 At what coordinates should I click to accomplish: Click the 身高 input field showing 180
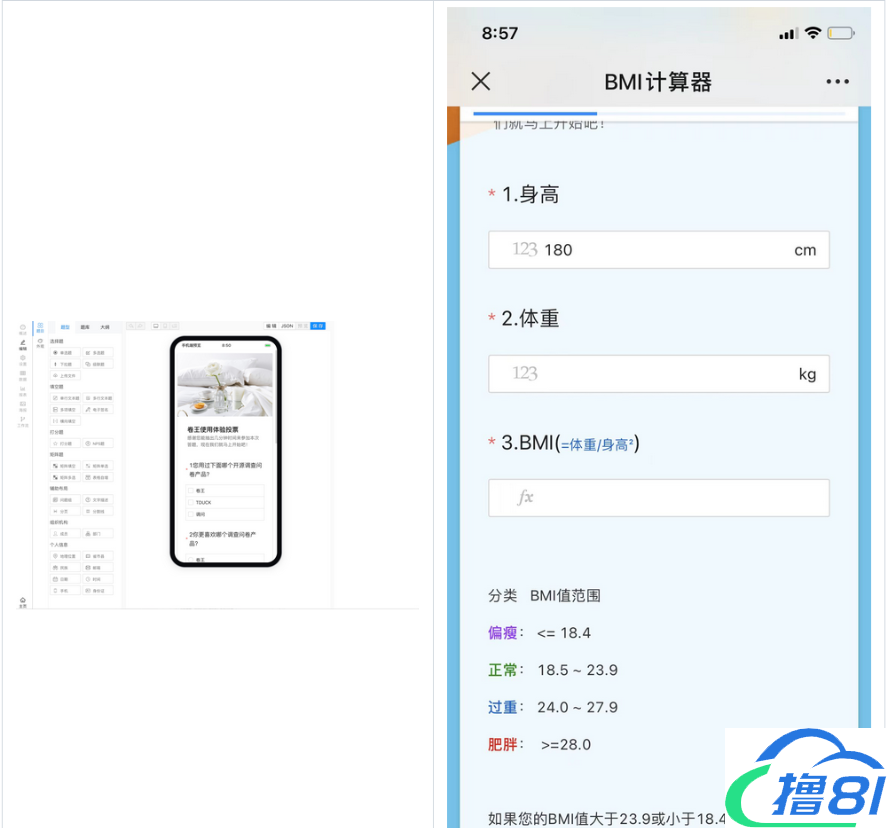658,250
